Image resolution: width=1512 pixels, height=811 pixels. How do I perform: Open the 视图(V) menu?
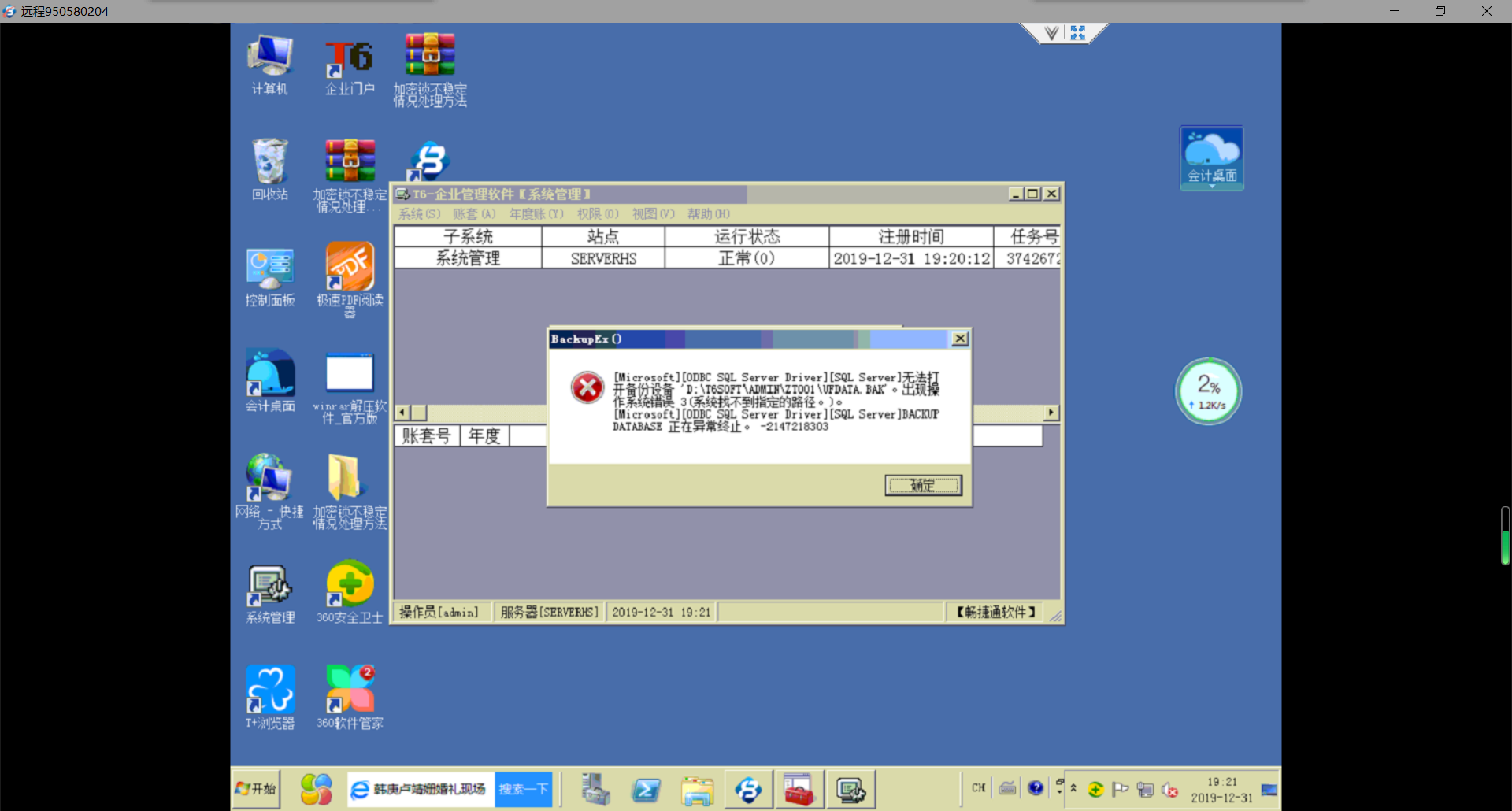[x=654, y=214]
